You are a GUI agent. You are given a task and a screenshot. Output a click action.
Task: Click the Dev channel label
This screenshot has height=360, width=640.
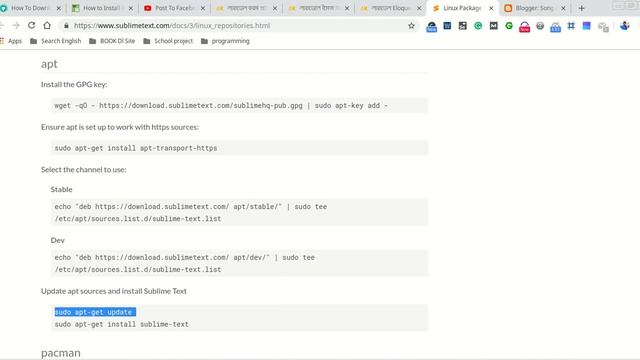[58, 240]
